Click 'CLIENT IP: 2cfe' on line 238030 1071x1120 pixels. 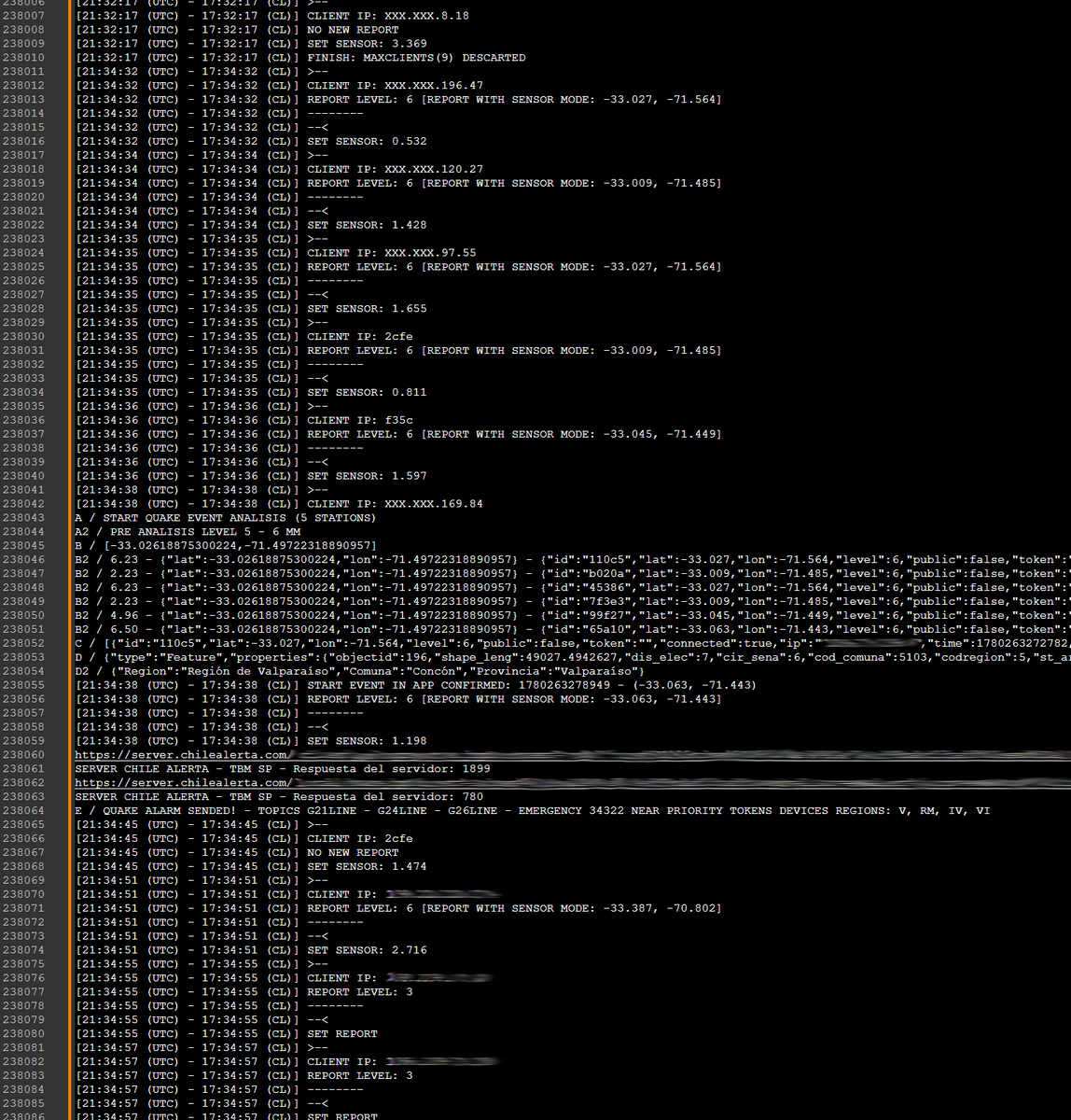(360, 337)
